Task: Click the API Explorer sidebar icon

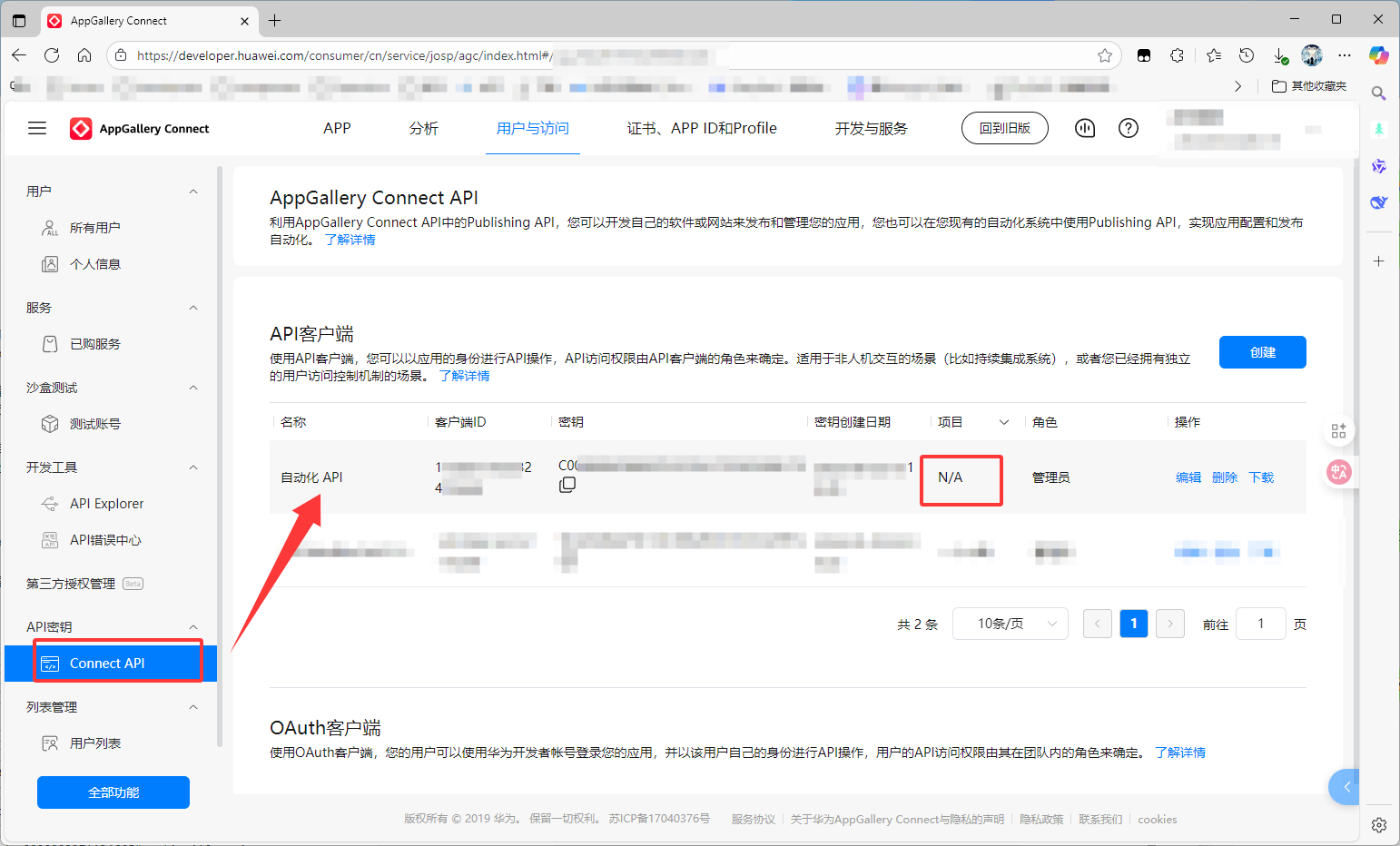Action: click(50, 504)
